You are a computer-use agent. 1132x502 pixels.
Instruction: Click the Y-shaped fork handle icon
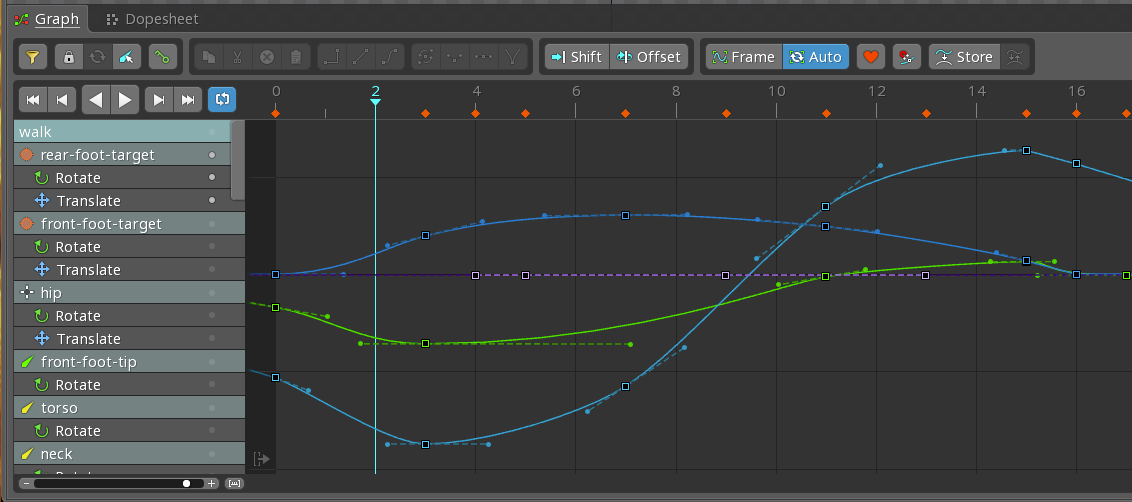pyautogui.click(x=512, y=57)
